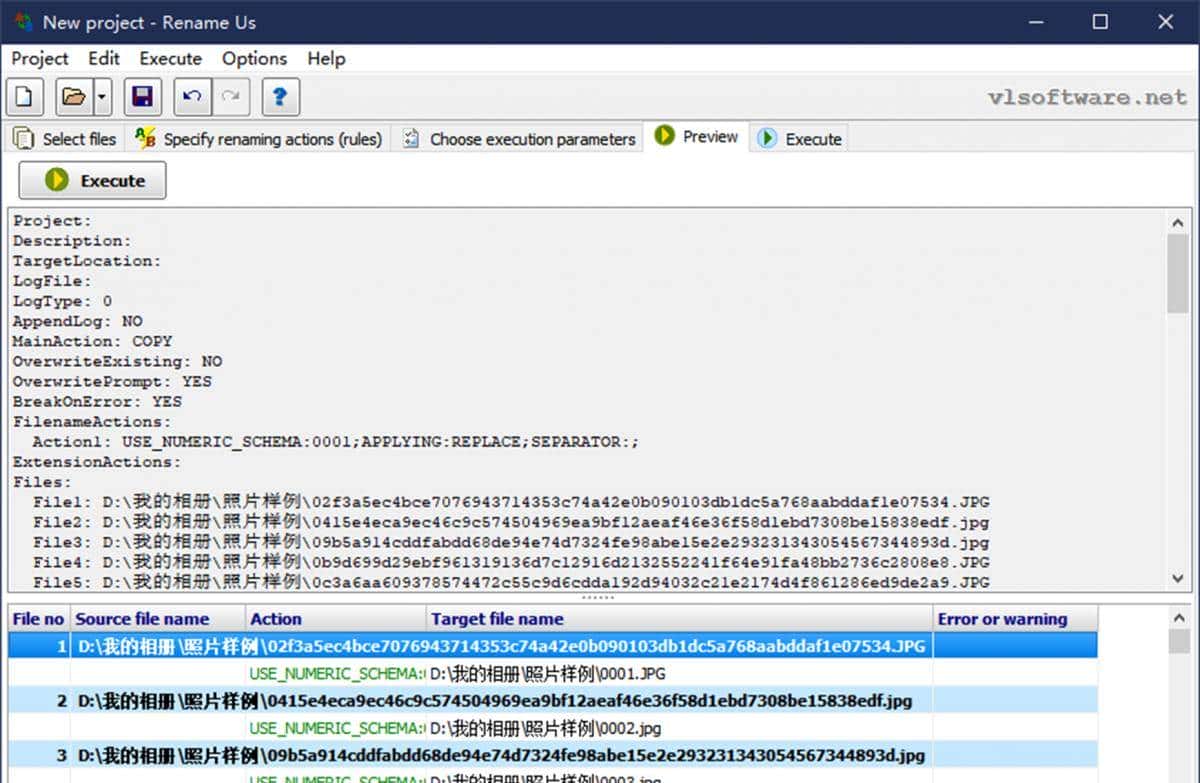Open the Project menu
Viewport: 1200px width, 783px height.
click(x=40, y=59)
